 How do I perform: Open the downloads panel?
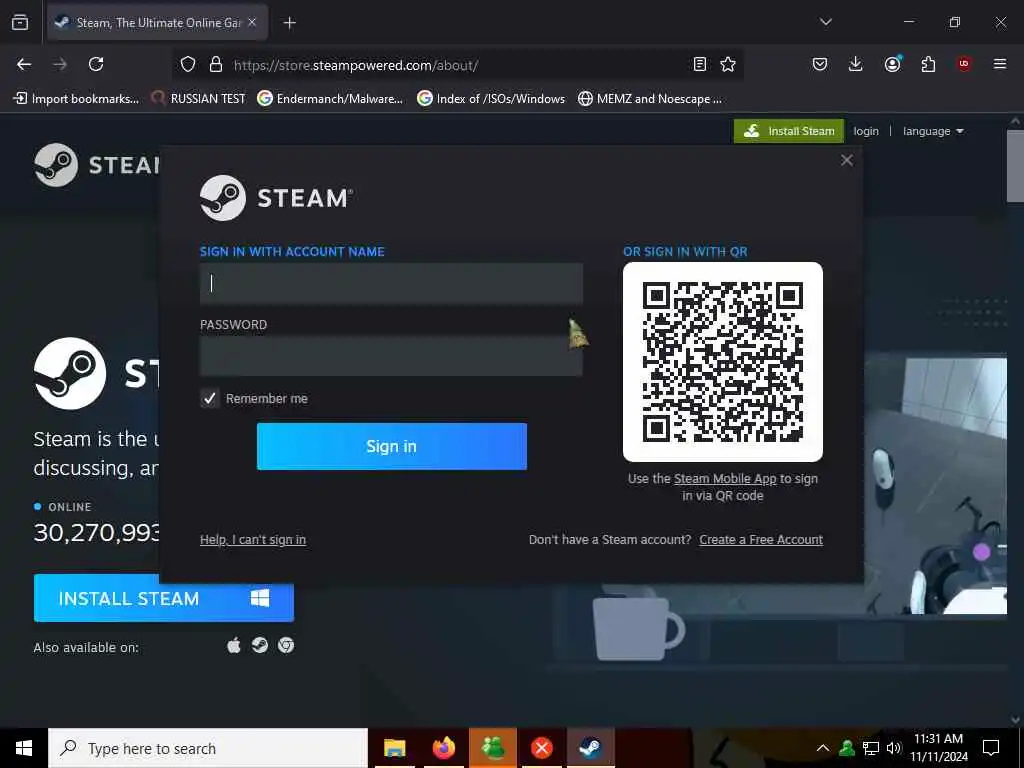click(856, 64)
